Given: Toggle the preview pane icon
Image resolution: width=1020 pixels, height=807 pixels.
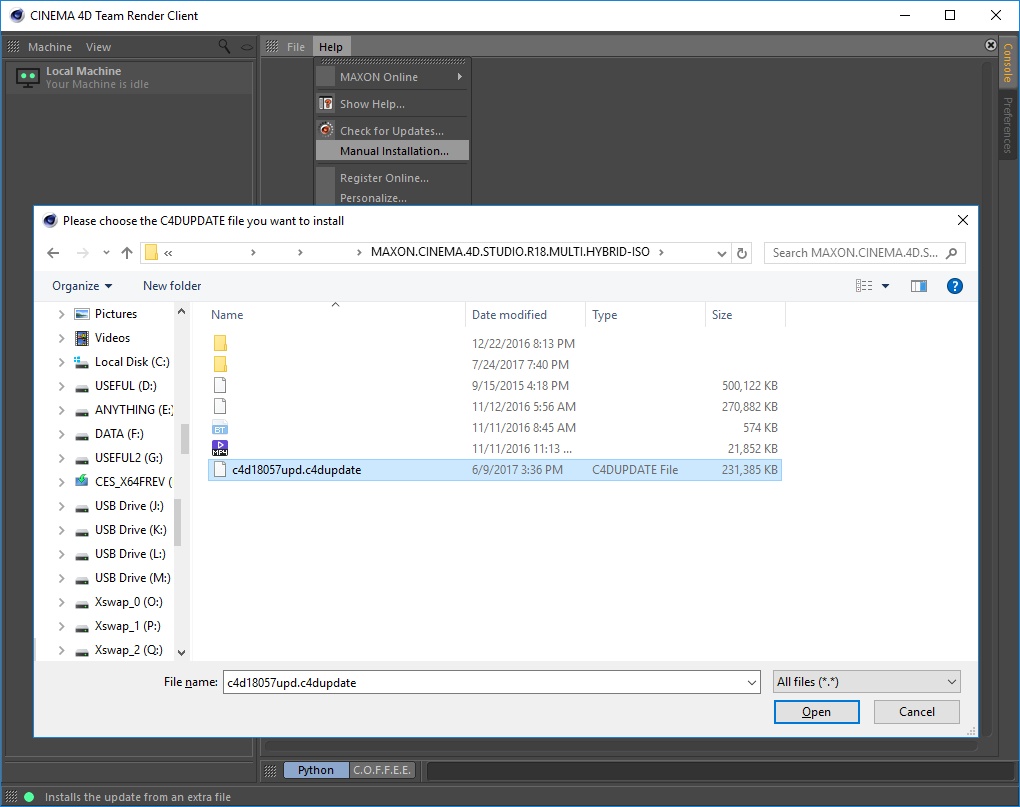Looking at the screenshot, I should click(919, 286).
